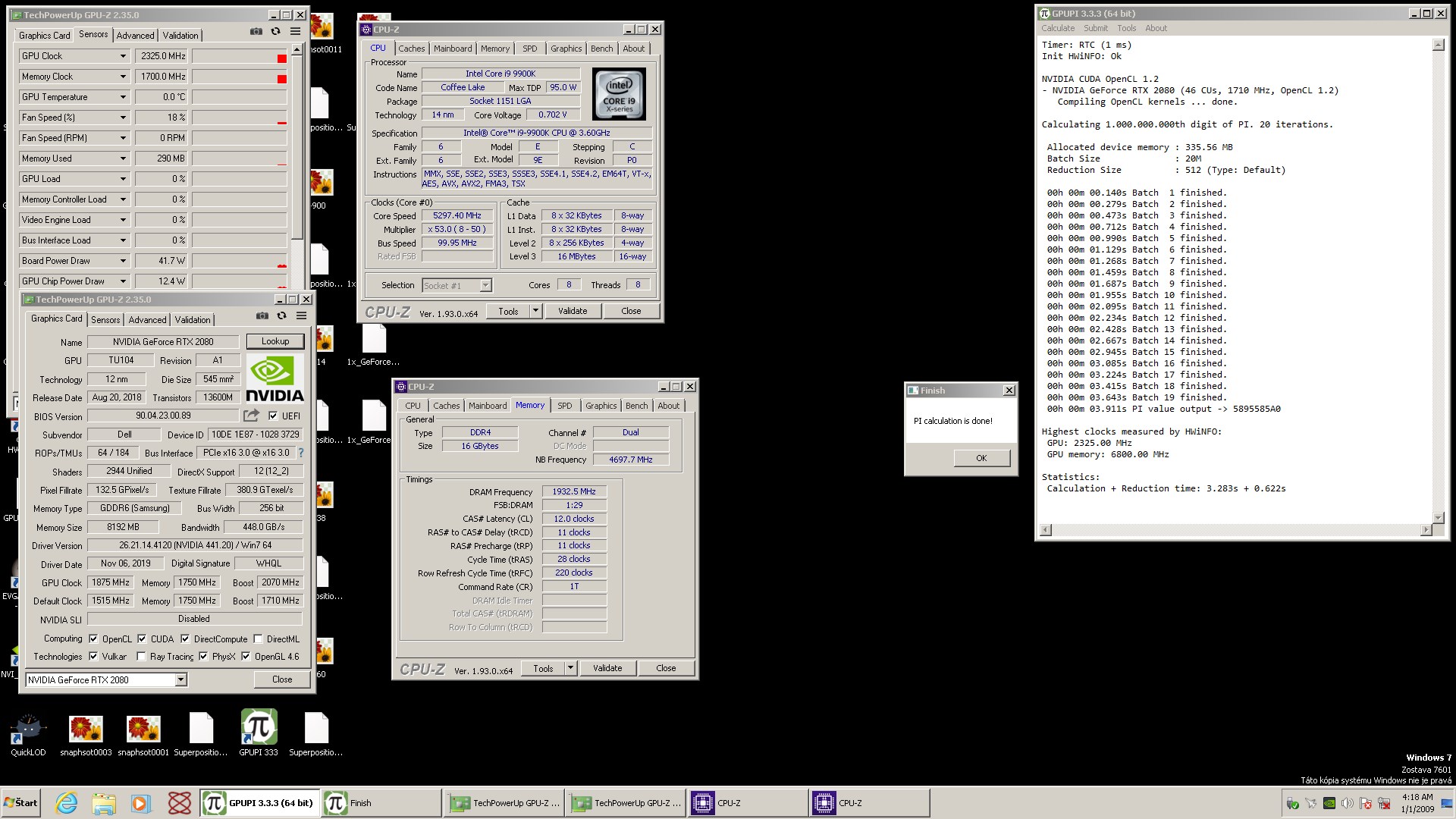Click the refresh icon in GPU-Z Sensors window
Viewport: 1456px width, 819px height.
(275, 31)
